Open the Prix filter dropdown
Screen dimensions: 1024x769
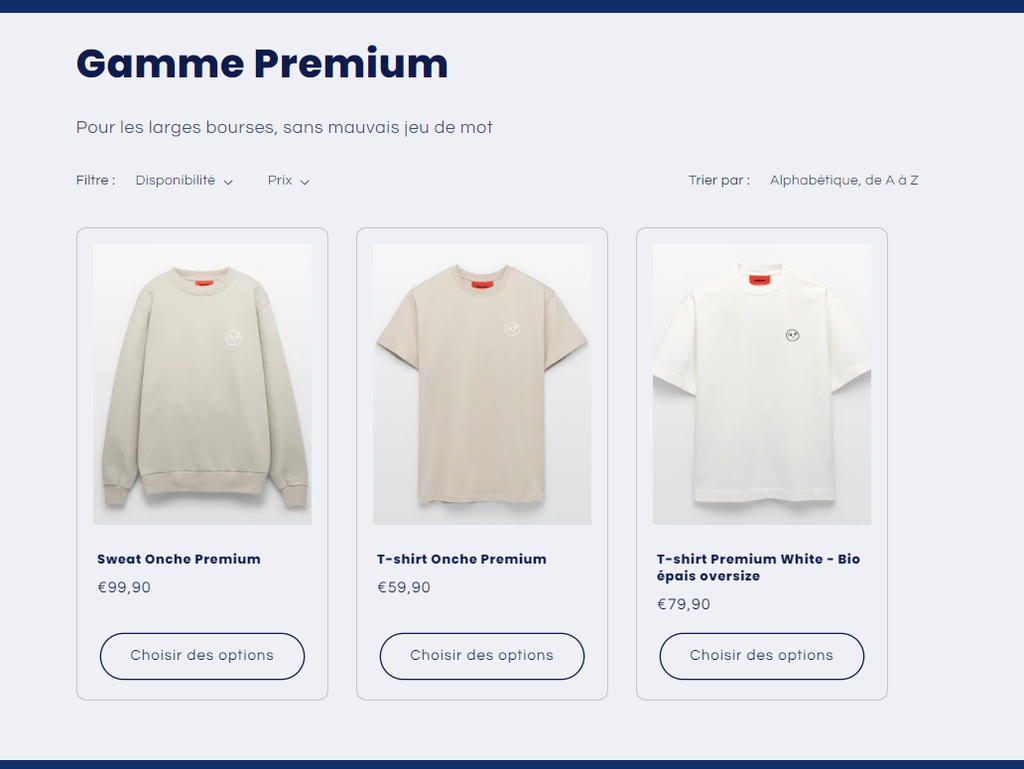point(288,181)
